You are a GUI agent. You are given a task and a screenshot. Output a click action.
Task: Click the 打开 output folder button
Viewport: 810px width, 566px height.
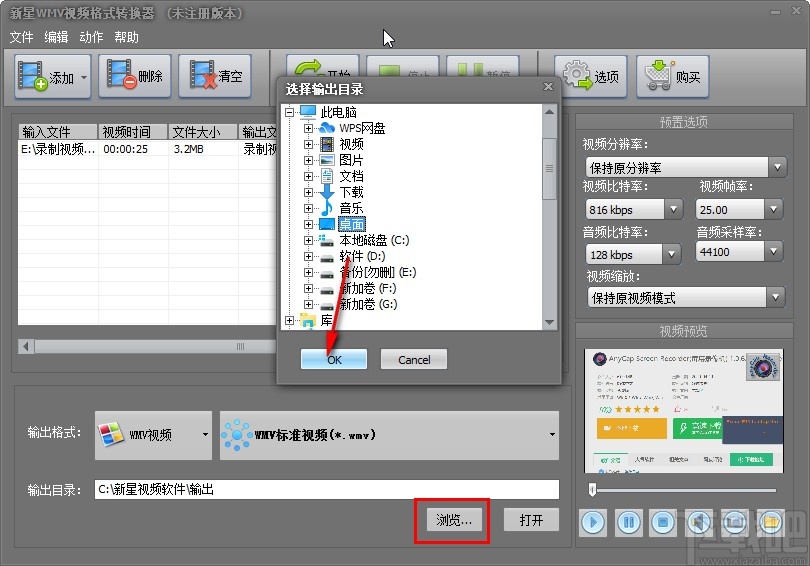531,520
